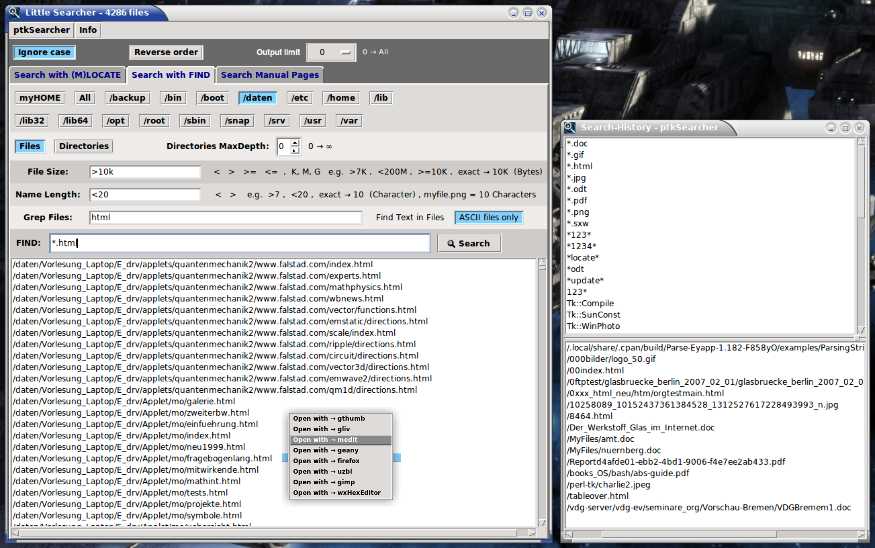
Task: Toggle the Files search type
Action: click(x=30, y=146)
